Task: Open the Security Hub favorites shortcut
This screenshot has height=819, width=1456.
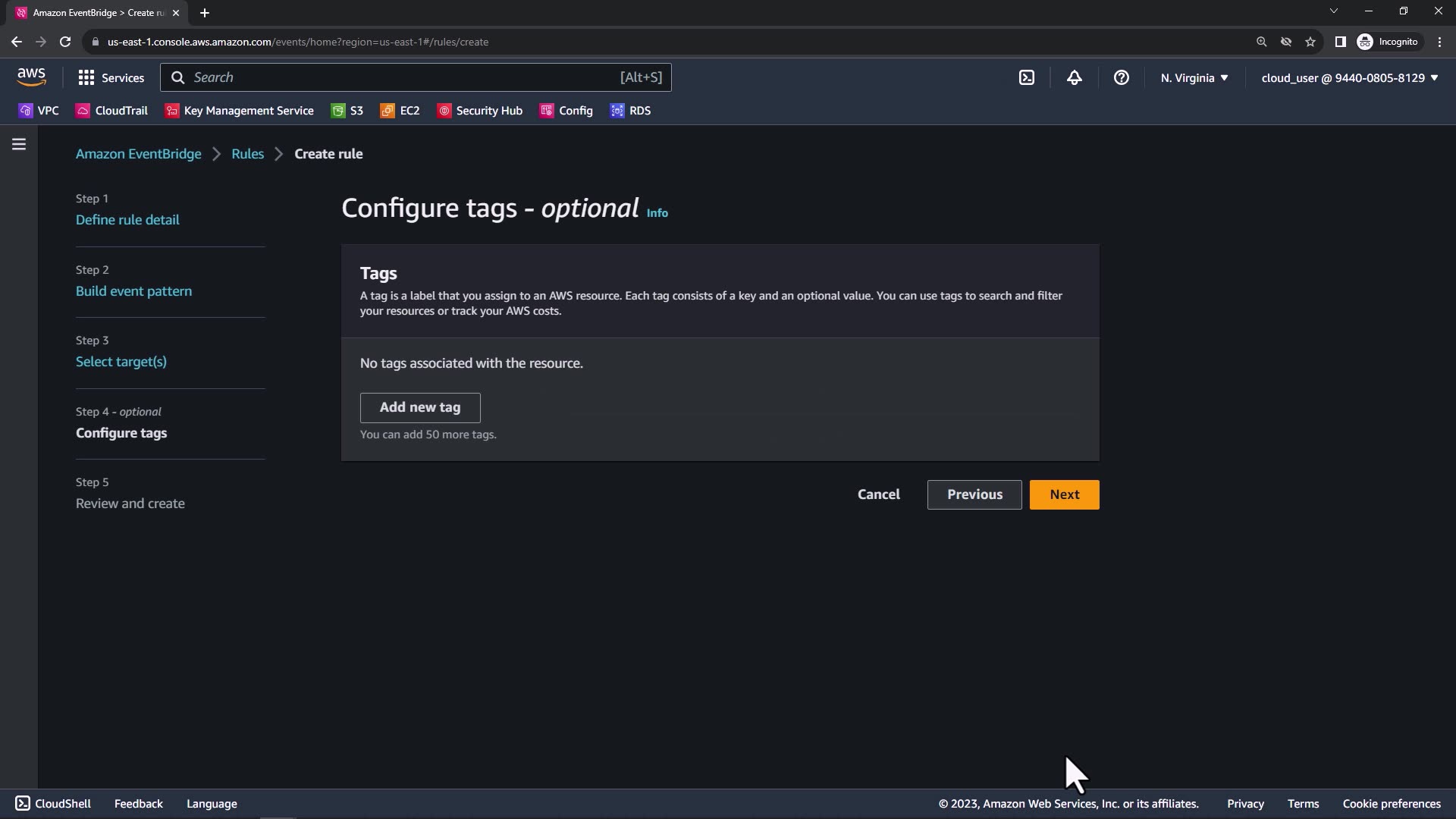Action: (480, 111)
